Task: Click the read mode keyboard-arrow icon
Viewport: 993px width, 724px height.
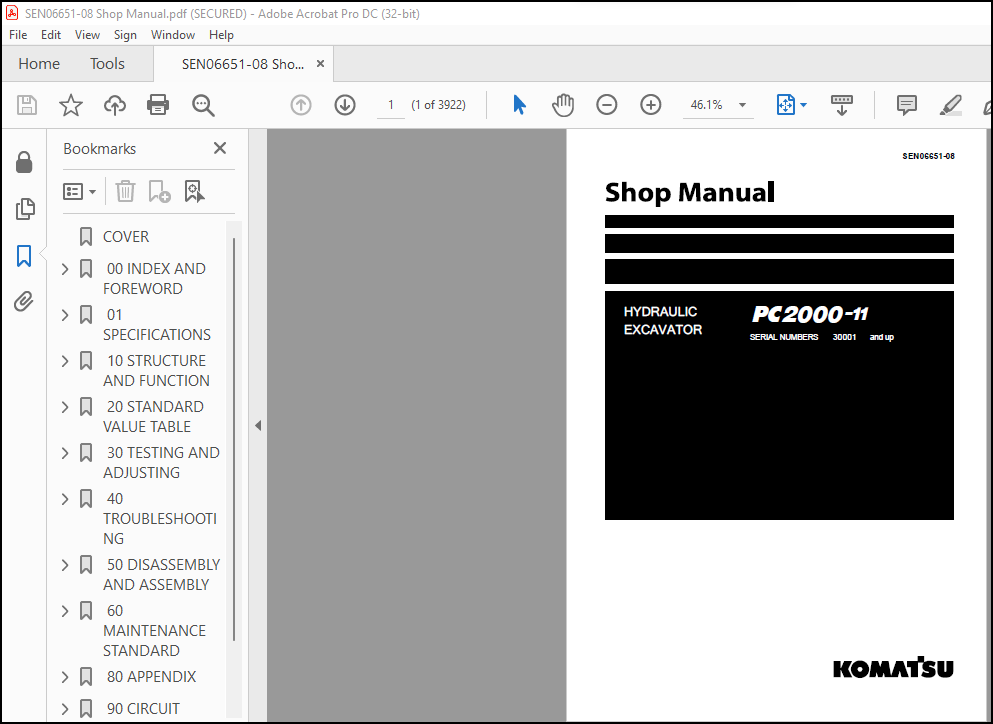Action: [x=842, y=105]
